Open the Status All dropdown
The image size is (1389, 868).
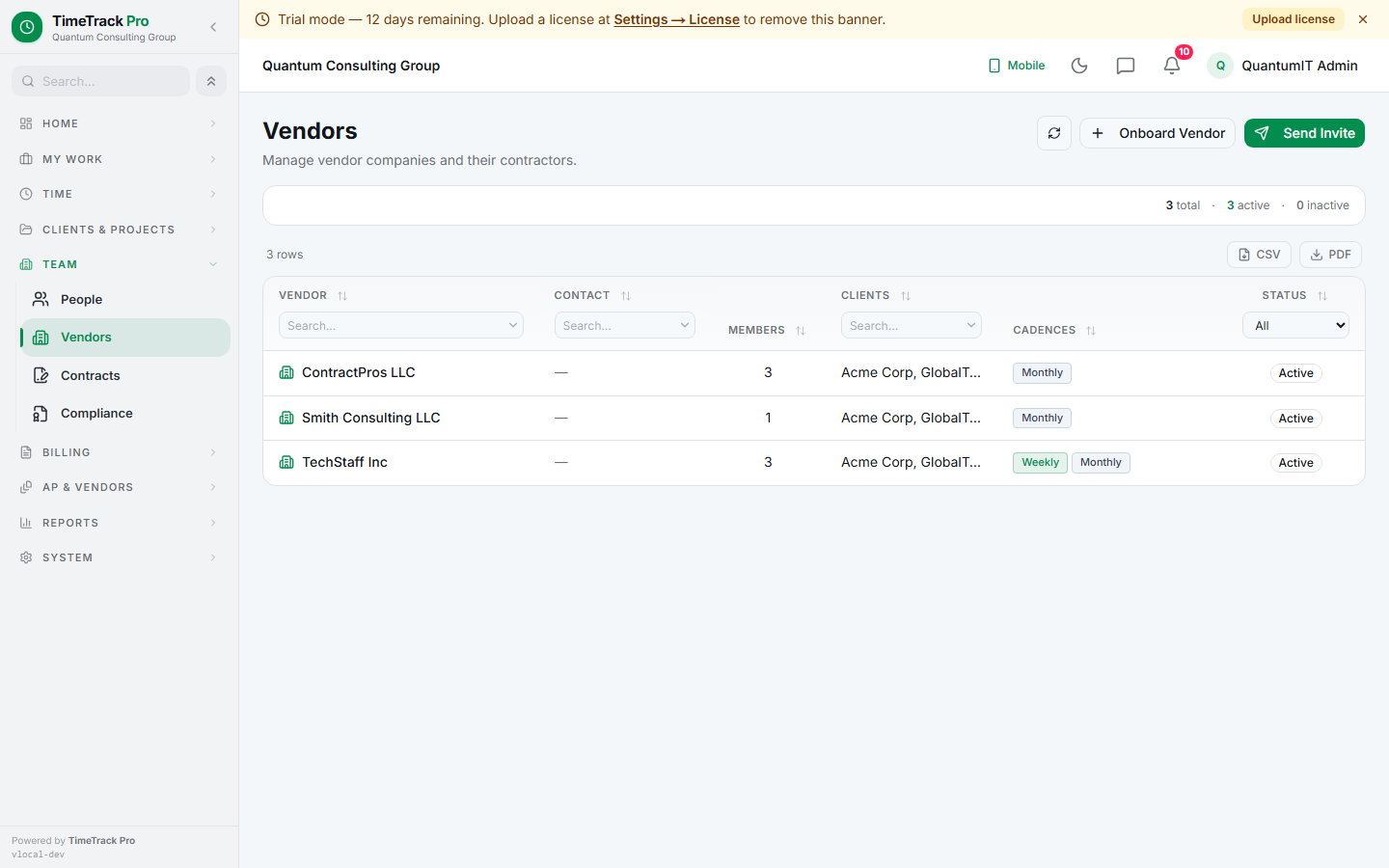tap(1295, 325)
